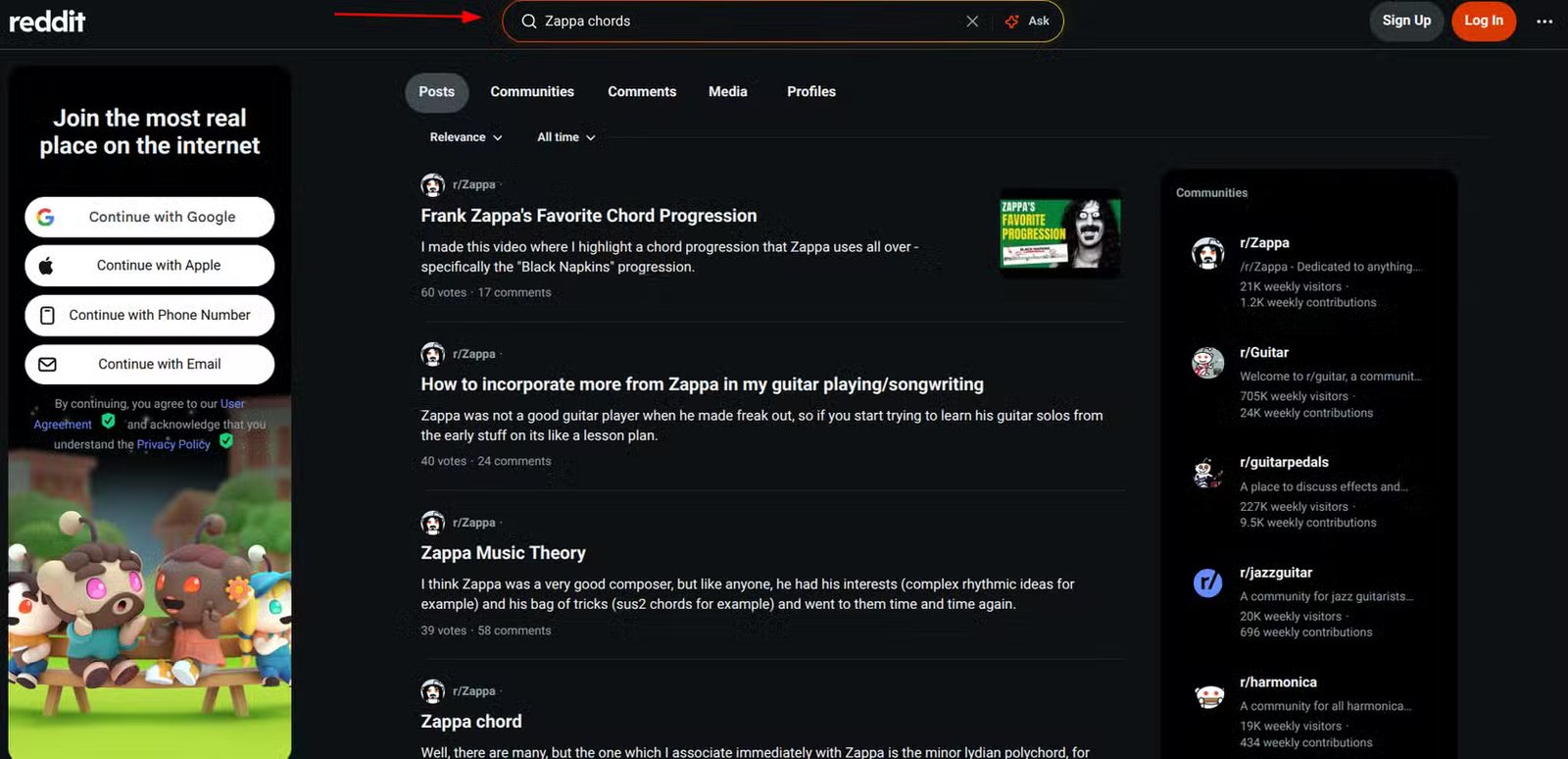Continue with Google
The height and width of the screenshot is (759, 1568).
[x=150, y=217]
